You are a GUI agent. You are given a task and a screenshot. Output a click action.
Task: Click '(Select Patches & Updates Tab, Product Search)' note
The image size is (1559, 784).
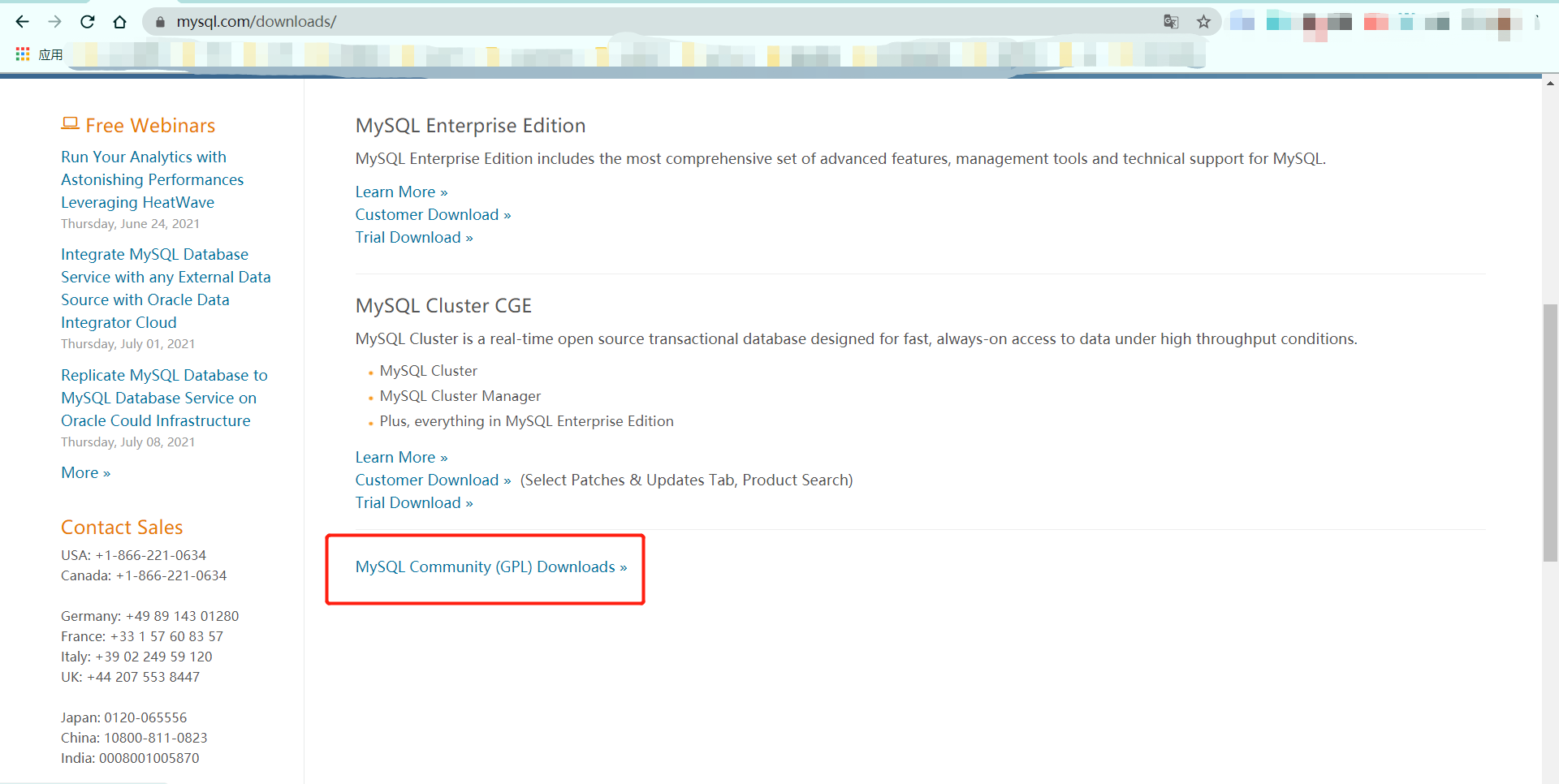[x=687, y=480]
